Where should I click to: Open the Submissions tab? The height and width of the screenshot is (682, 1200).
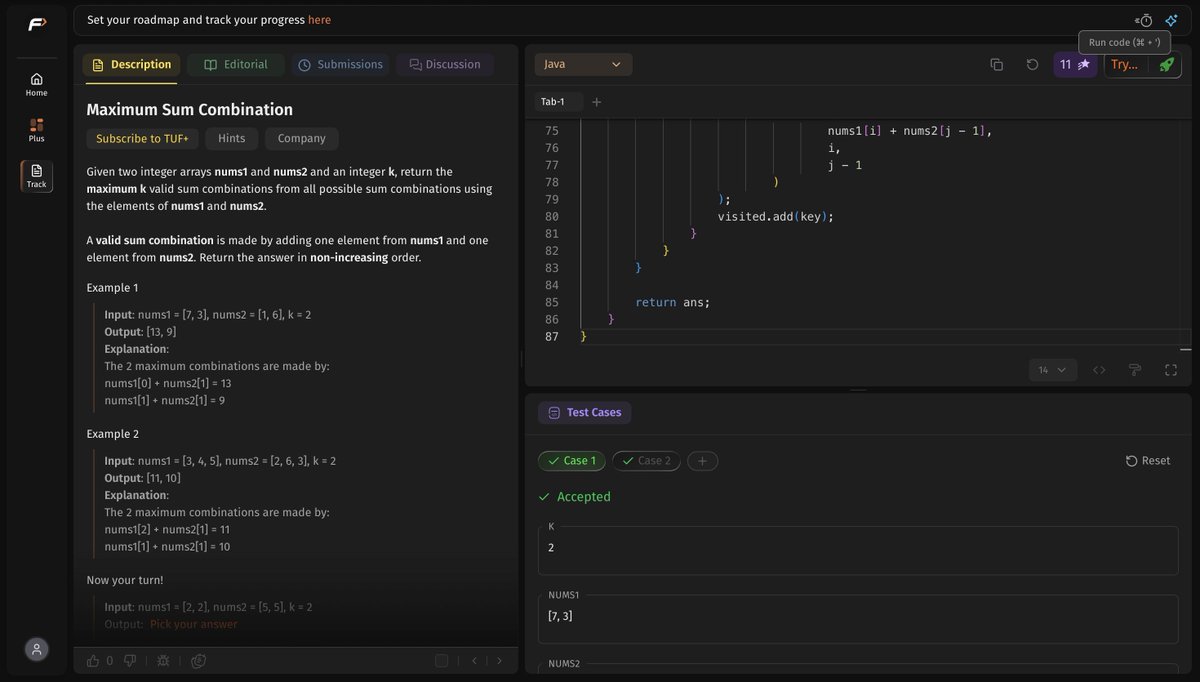pyautogui.click(x=340, y=64)
